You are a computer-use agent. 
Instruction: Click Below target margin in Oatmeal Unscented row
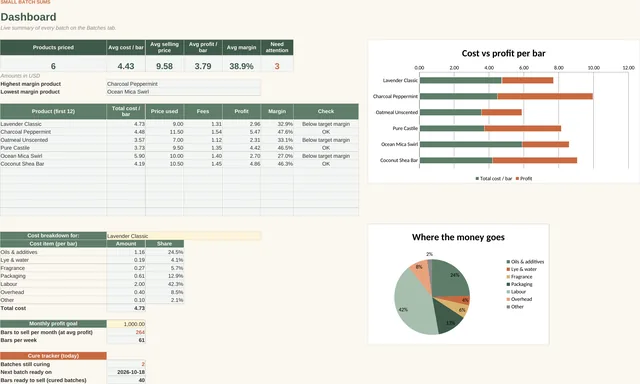click(326, 140)
